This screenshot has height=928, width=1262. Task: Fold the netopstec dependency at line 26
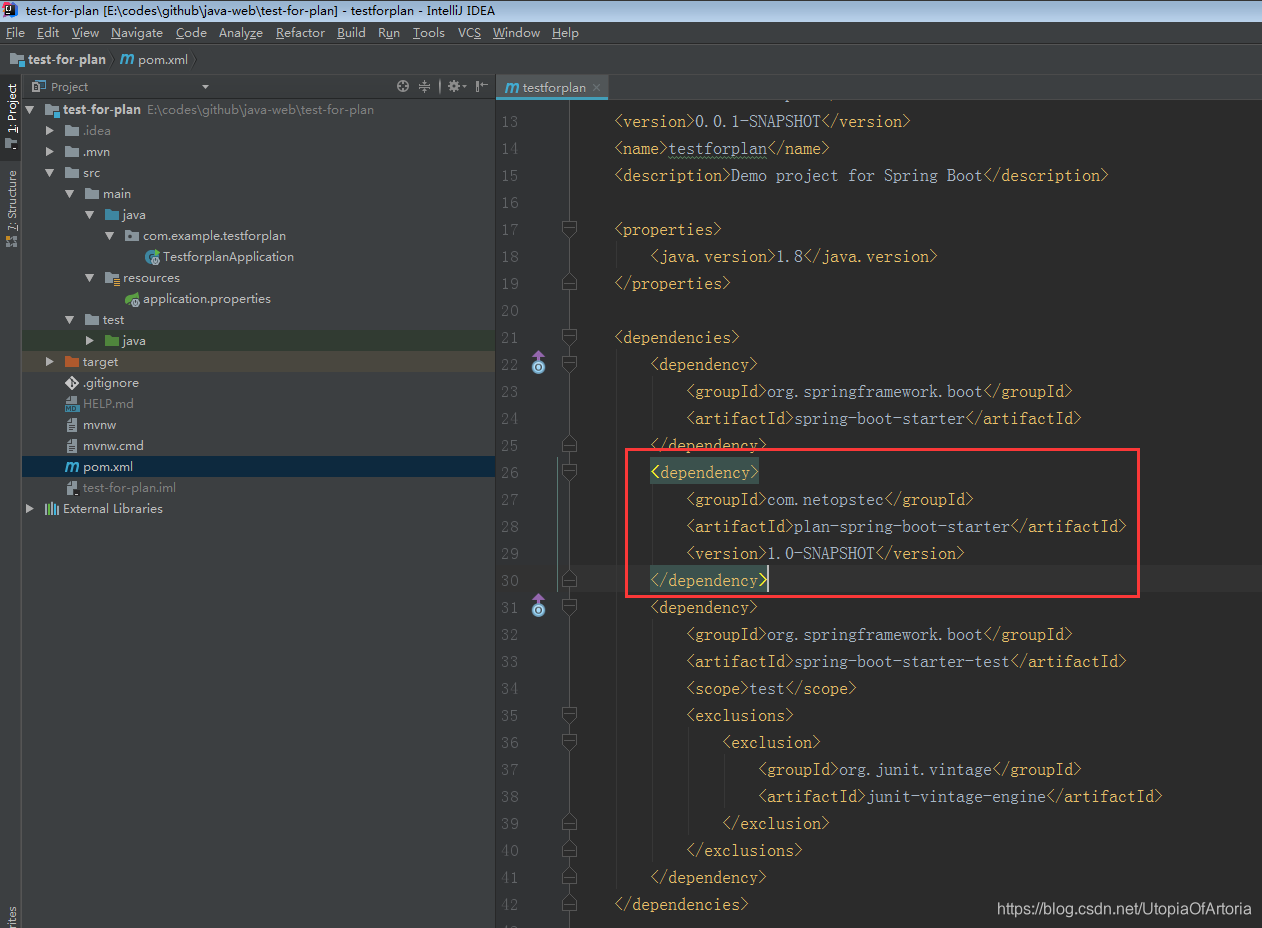(569, 473)
